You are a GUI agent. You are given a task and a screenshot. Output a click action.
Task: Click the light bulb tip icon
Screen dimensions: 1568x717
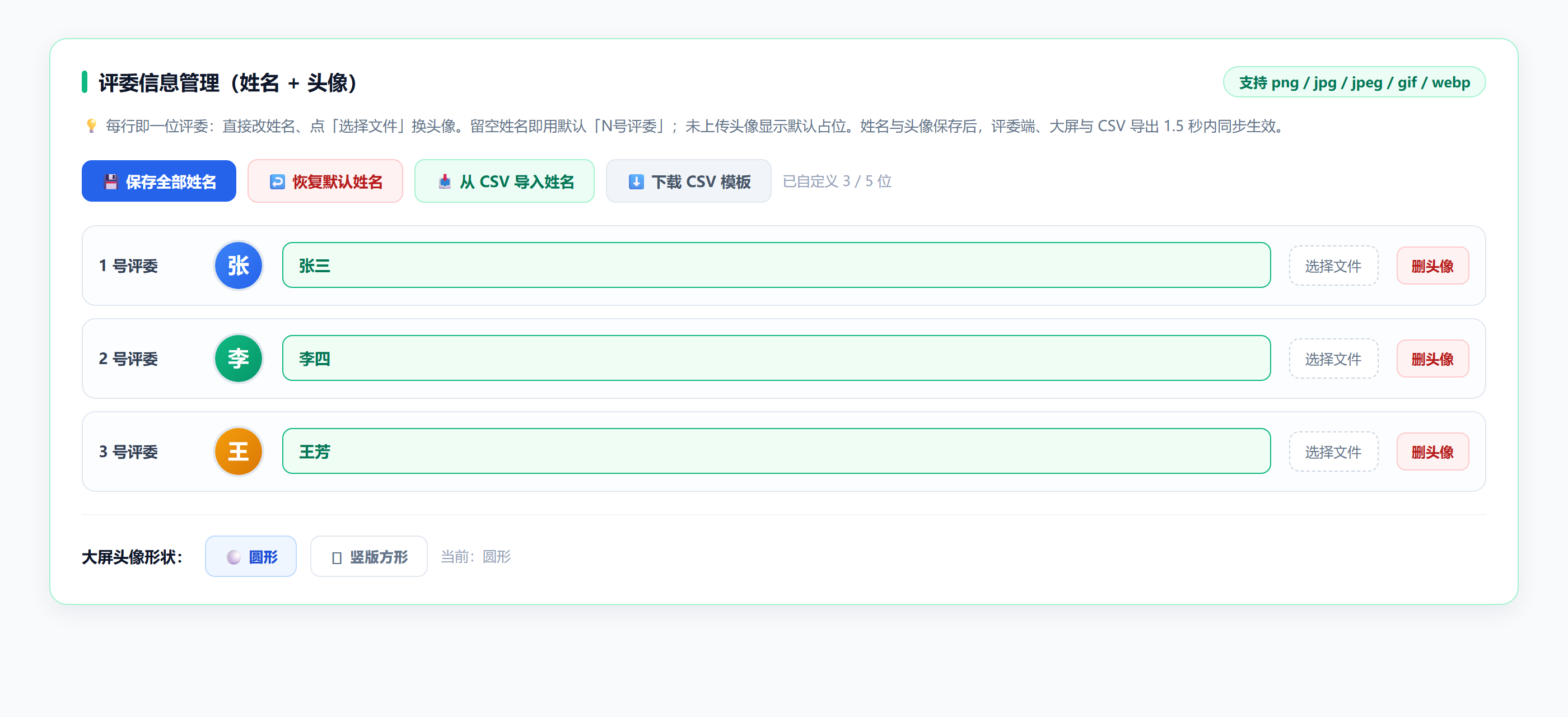91,126
